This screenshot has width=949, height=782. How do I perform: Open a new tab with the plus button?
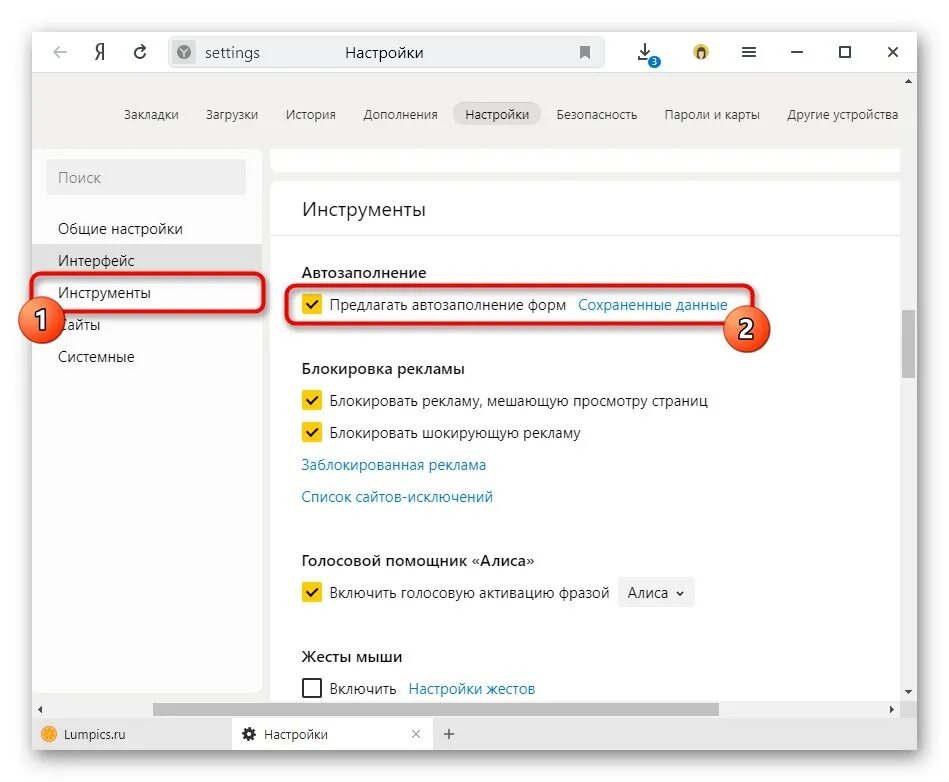(x=448, y=734)
